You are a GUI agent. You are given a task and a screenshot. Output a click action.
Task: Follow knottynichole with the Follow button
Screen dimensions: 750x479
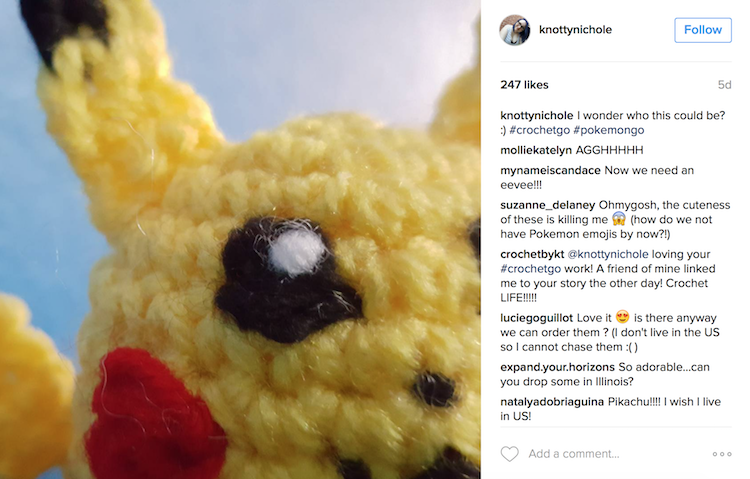point(703,30)
